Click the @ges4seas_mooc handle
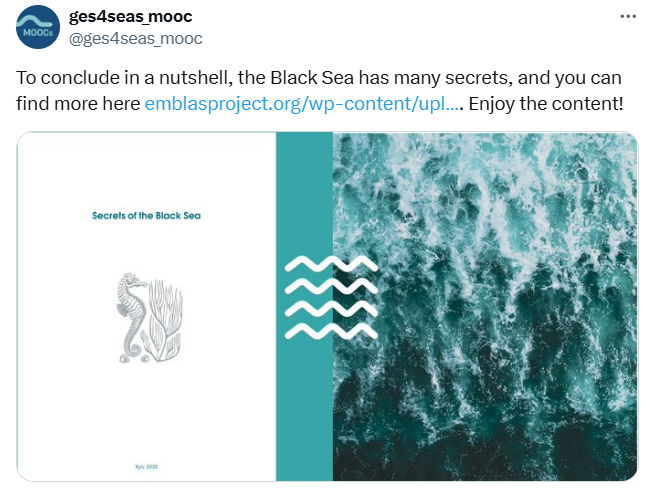This screenshot has width=652, height=495. pyautogui.click(x=137, y=38)
